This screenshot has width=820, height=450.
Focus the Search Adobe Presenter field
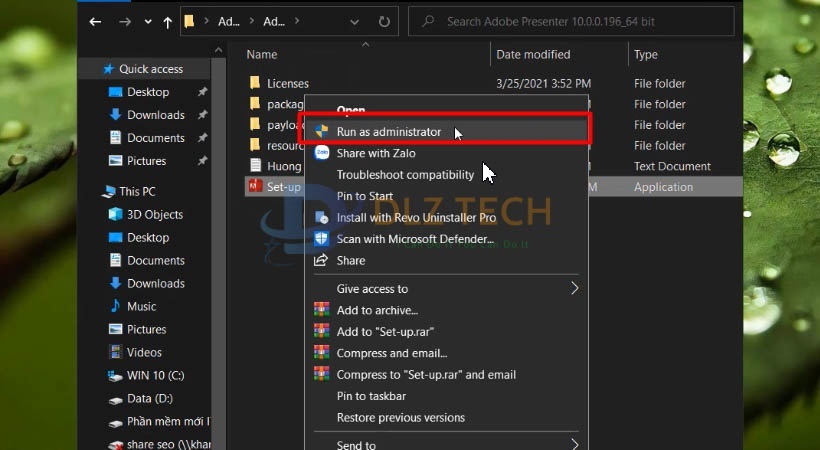(x=571, y=21)
